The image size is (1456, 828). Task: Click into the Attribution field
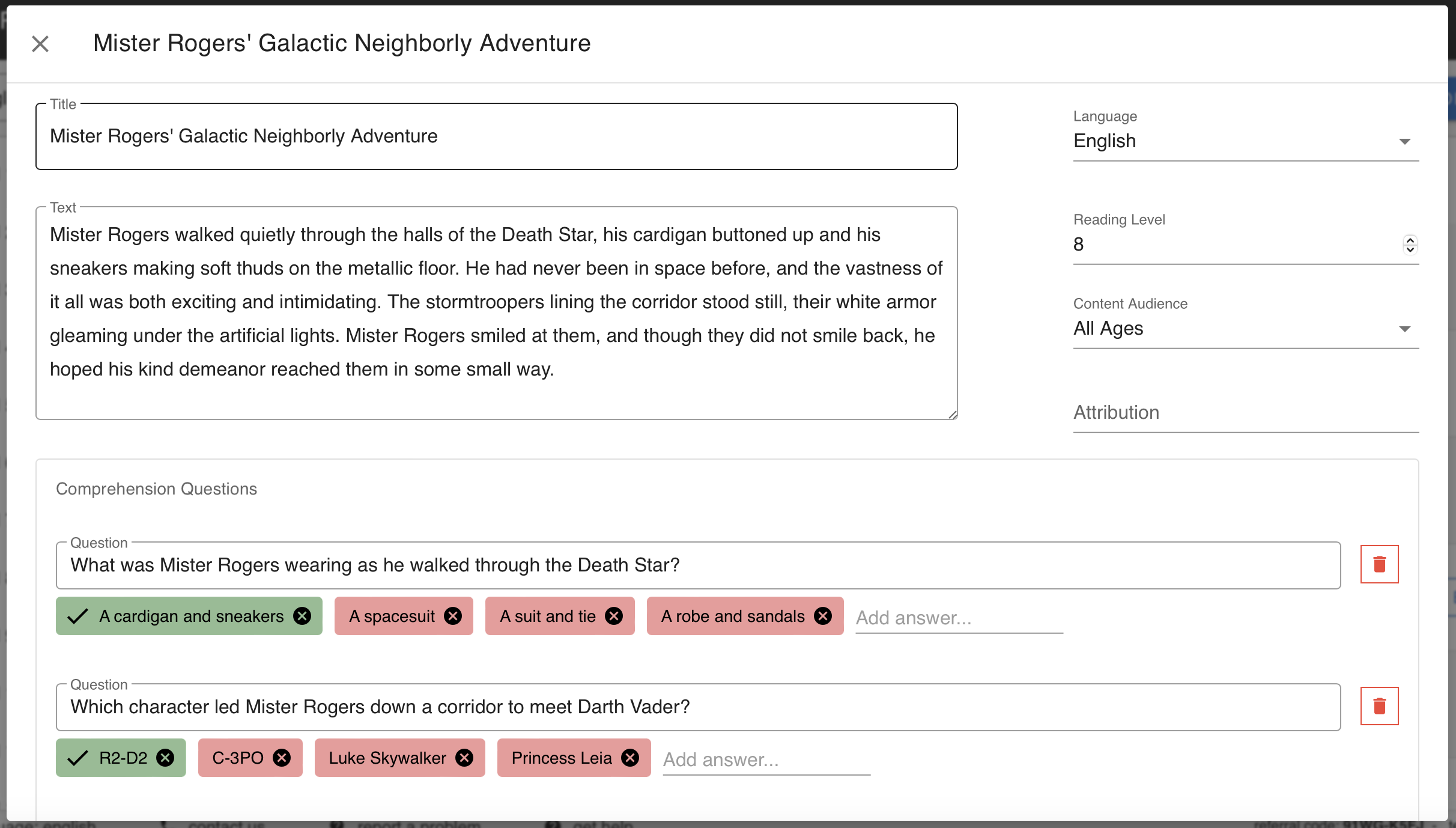pyautogui.click(x=1246, y=413)
